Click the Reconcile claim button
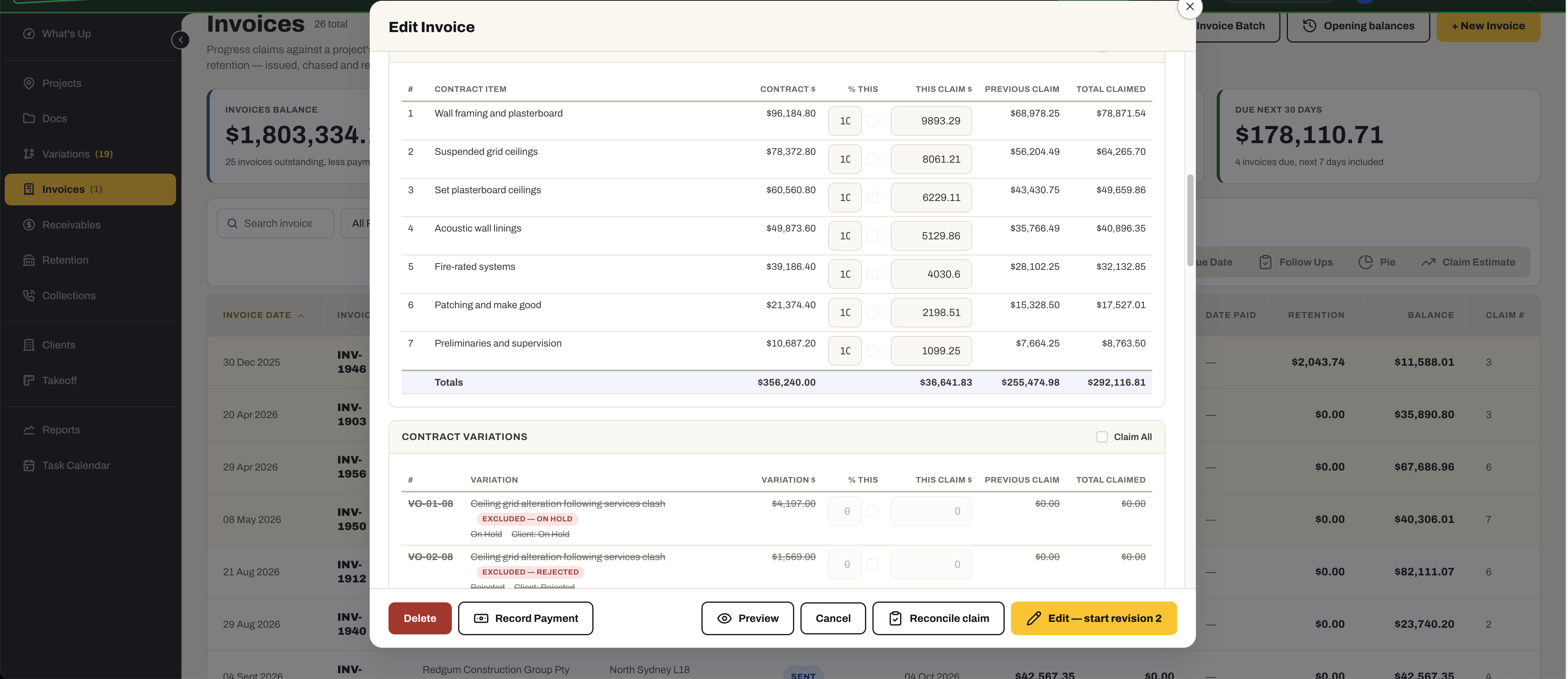1568x679 pixels. [x=938, y=618]
